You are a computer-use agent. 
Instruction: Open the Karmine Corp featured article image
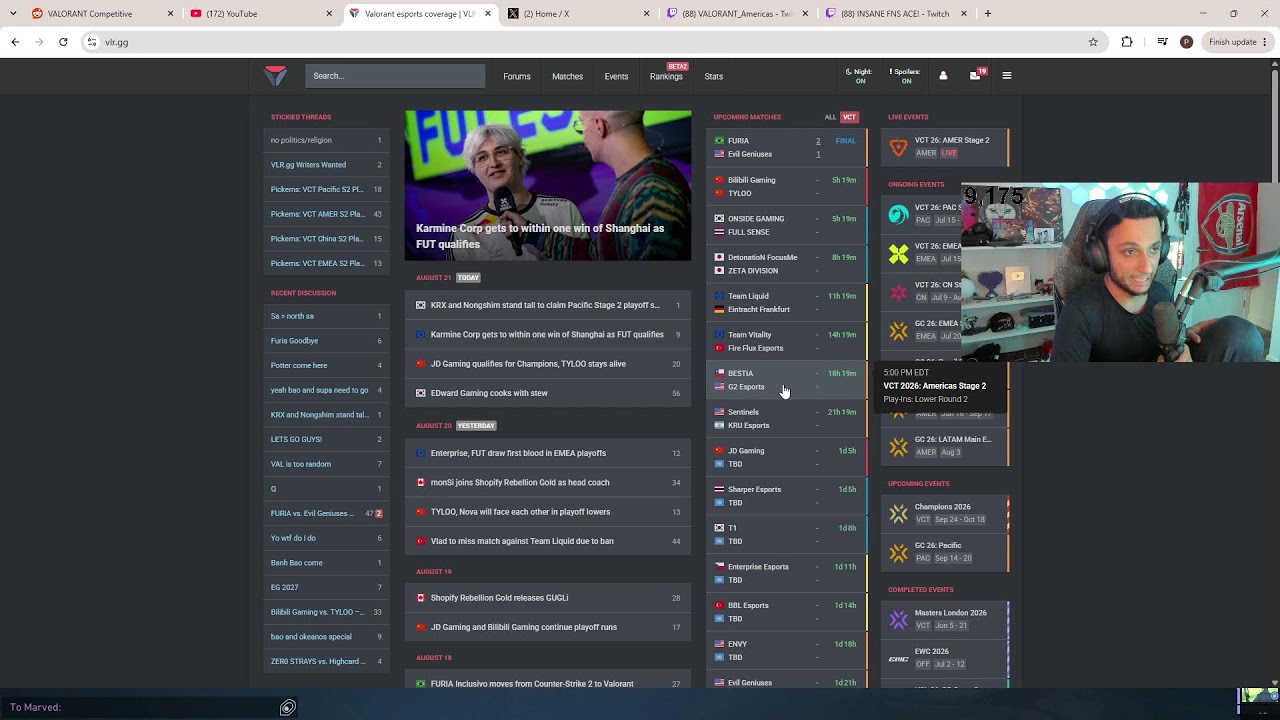(548, 186)
